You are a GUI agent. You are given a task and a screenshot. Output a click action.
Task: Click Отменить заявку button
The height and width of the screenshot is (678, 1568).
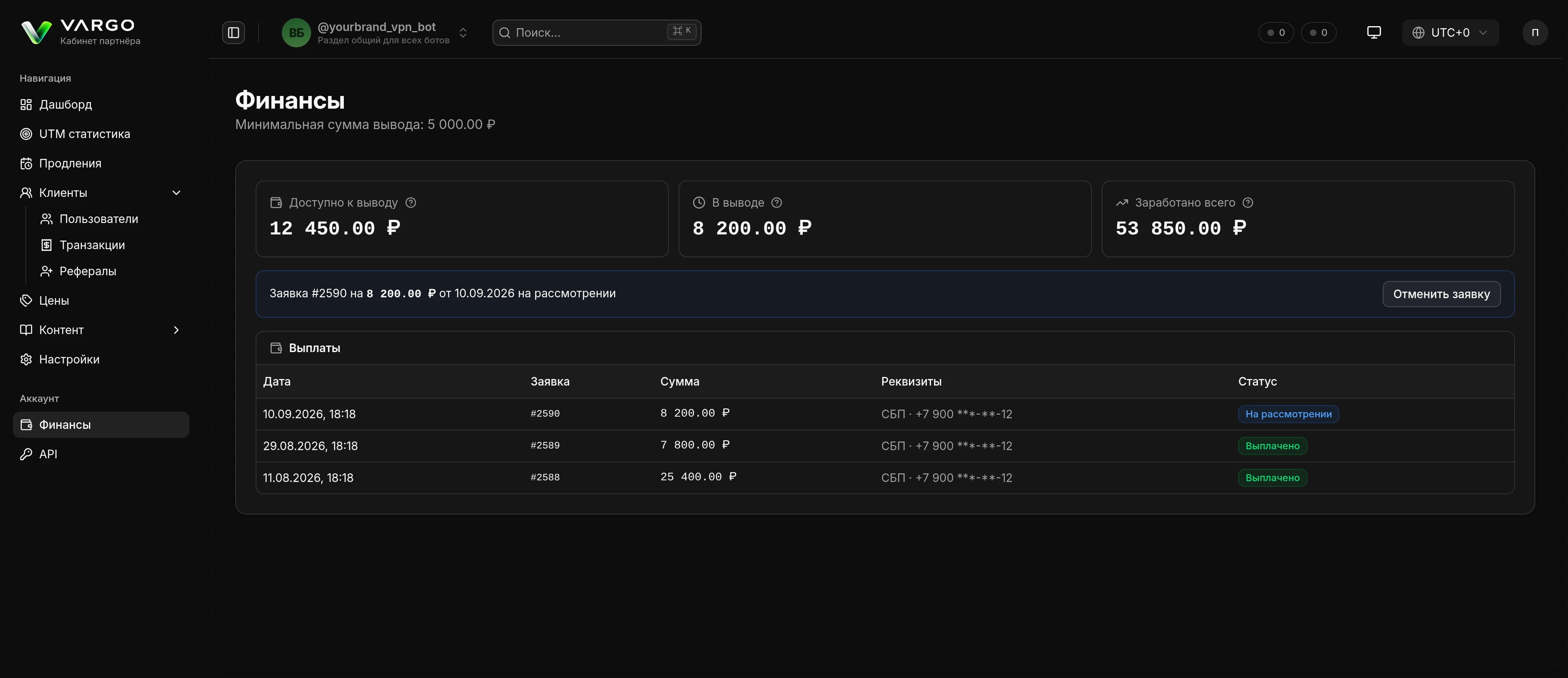point(1441,294)
